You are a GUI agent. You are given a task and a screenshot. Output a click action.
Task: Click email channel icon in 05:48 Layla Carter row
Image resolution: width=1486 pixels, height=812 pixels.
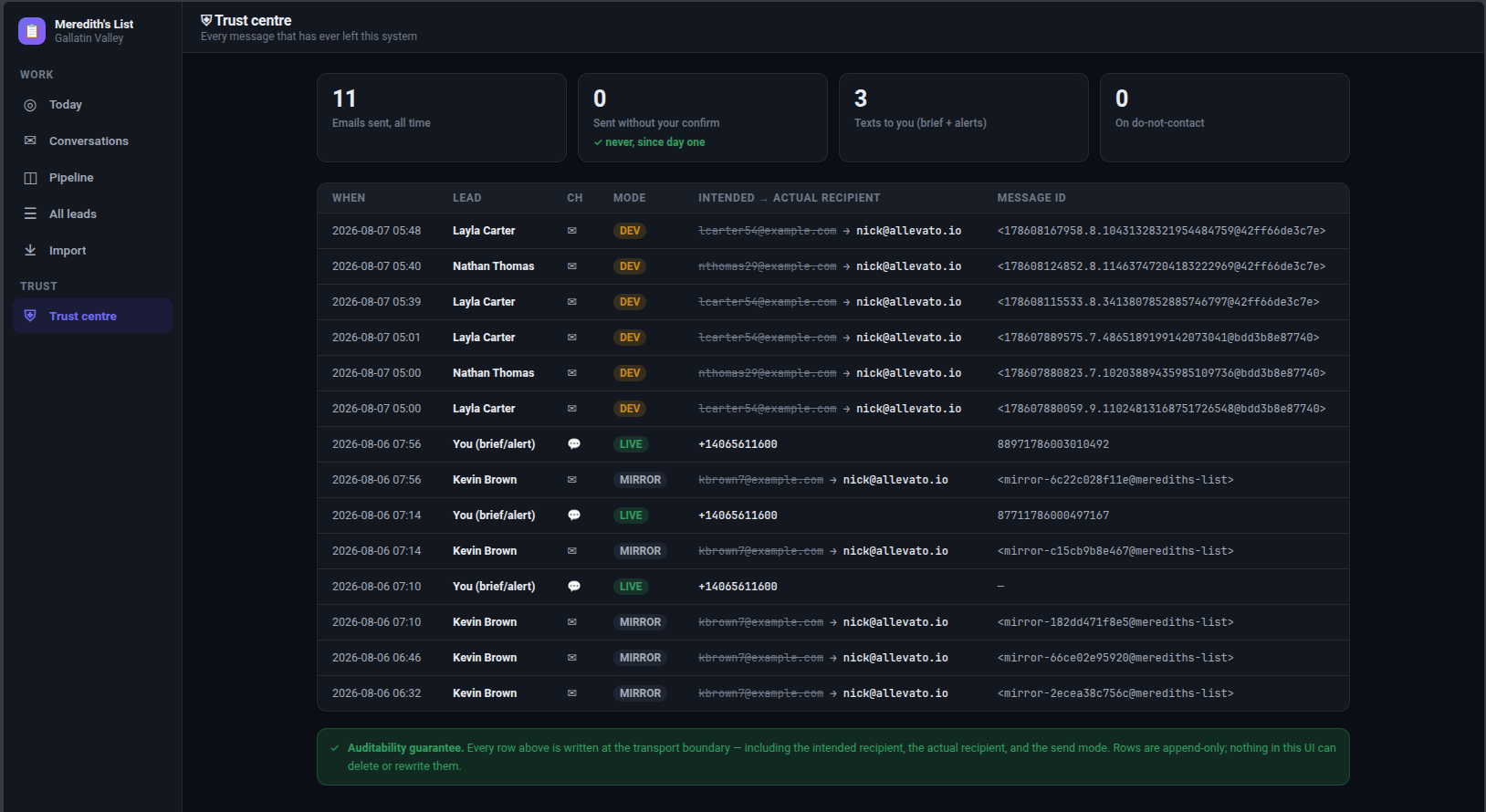(x=572, y=231)
